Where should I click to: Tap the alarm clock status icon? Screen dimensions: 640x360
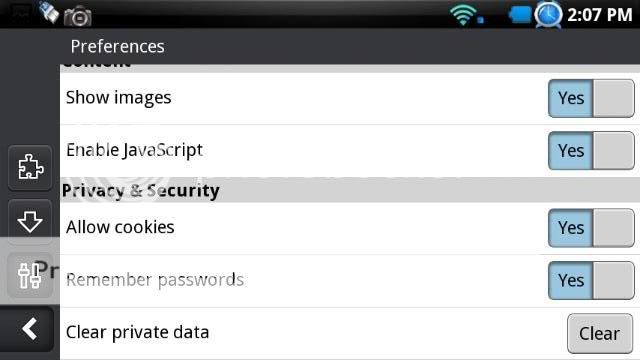pyautogui.click(x=548, y=15)
